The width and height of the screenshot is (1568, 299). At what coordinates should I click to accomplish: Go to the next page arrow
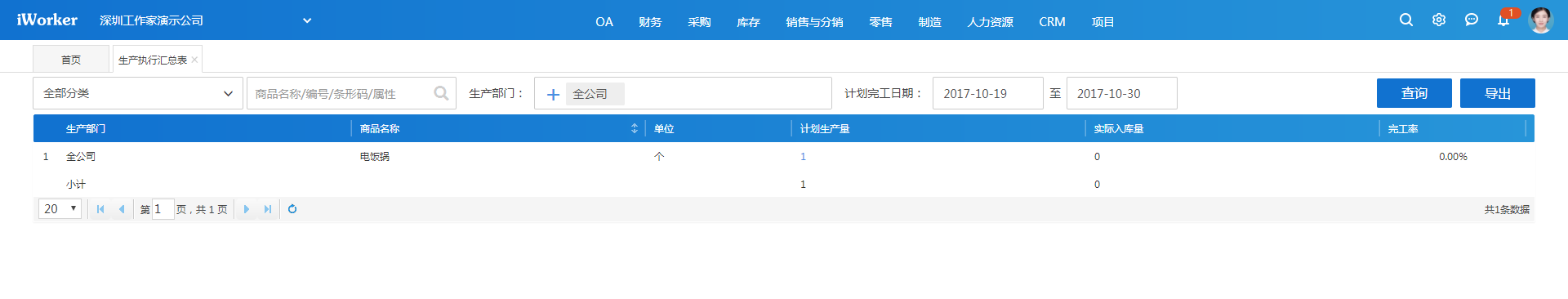[x=247, y=209]
